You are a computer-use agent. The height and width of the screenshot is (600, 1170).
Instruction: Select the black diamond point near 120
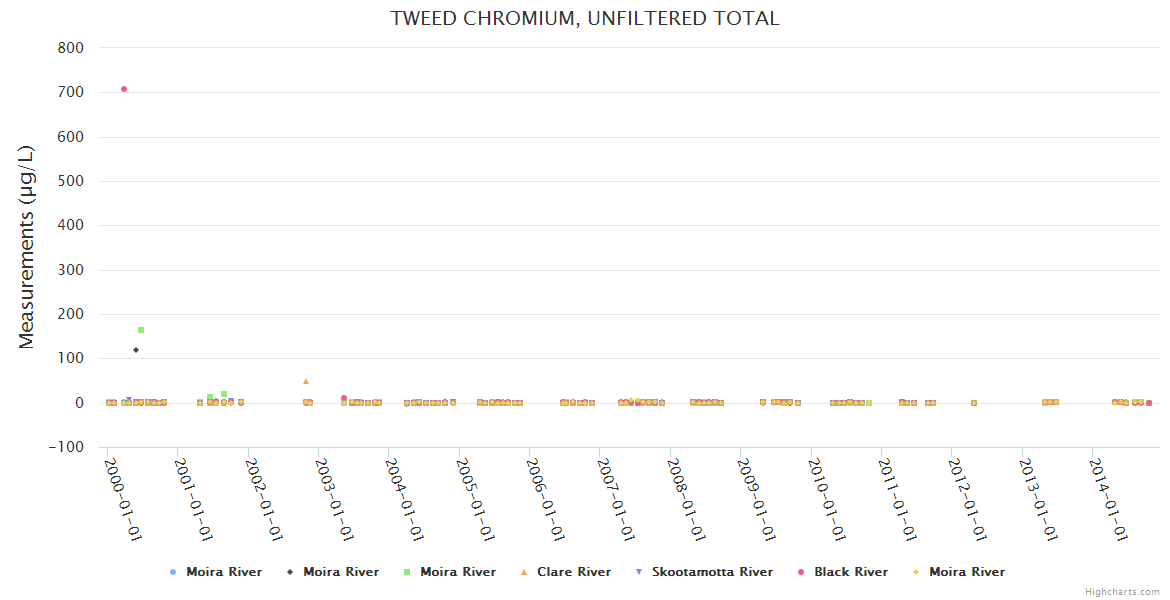[x=136, y=350]
